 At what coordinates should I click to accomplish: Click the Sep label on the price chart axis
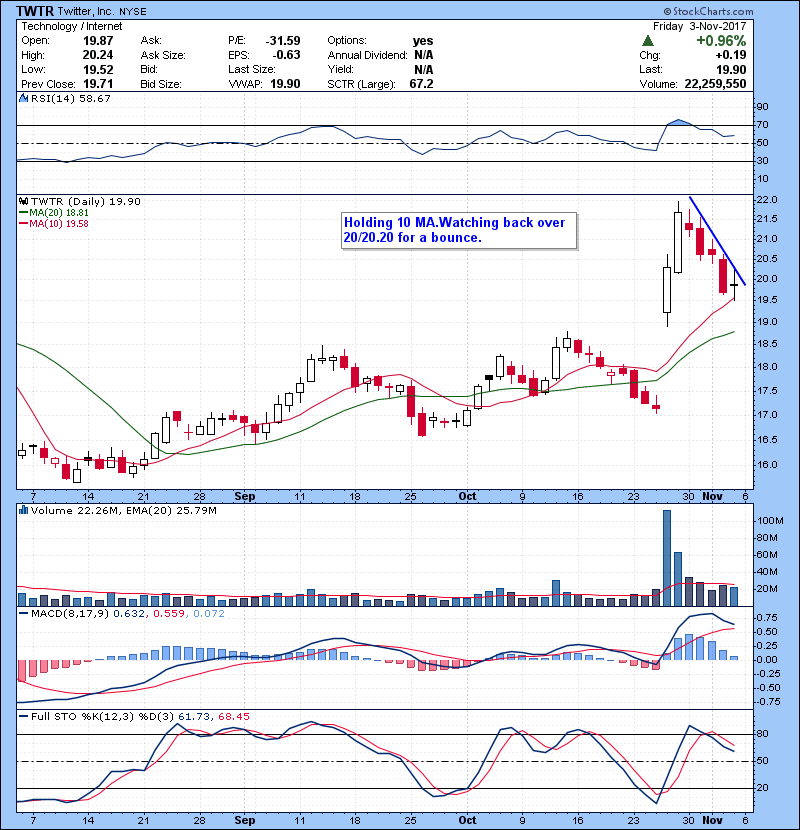[245, 497]
